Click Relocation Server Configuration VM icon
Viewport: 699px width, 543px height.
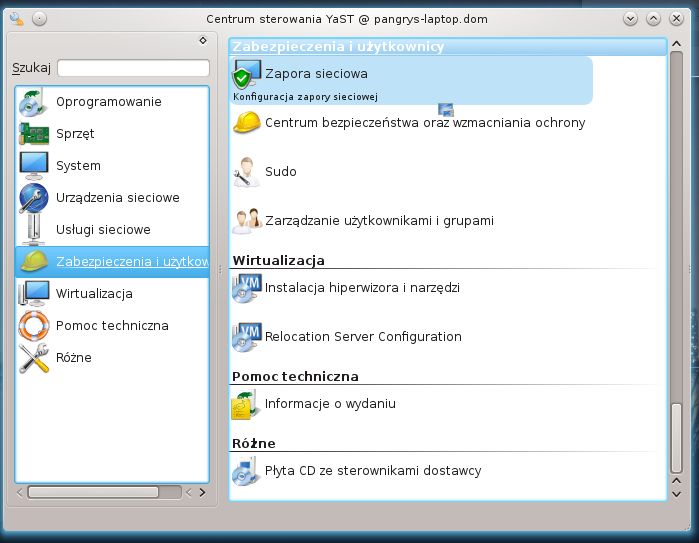[247, 337]
